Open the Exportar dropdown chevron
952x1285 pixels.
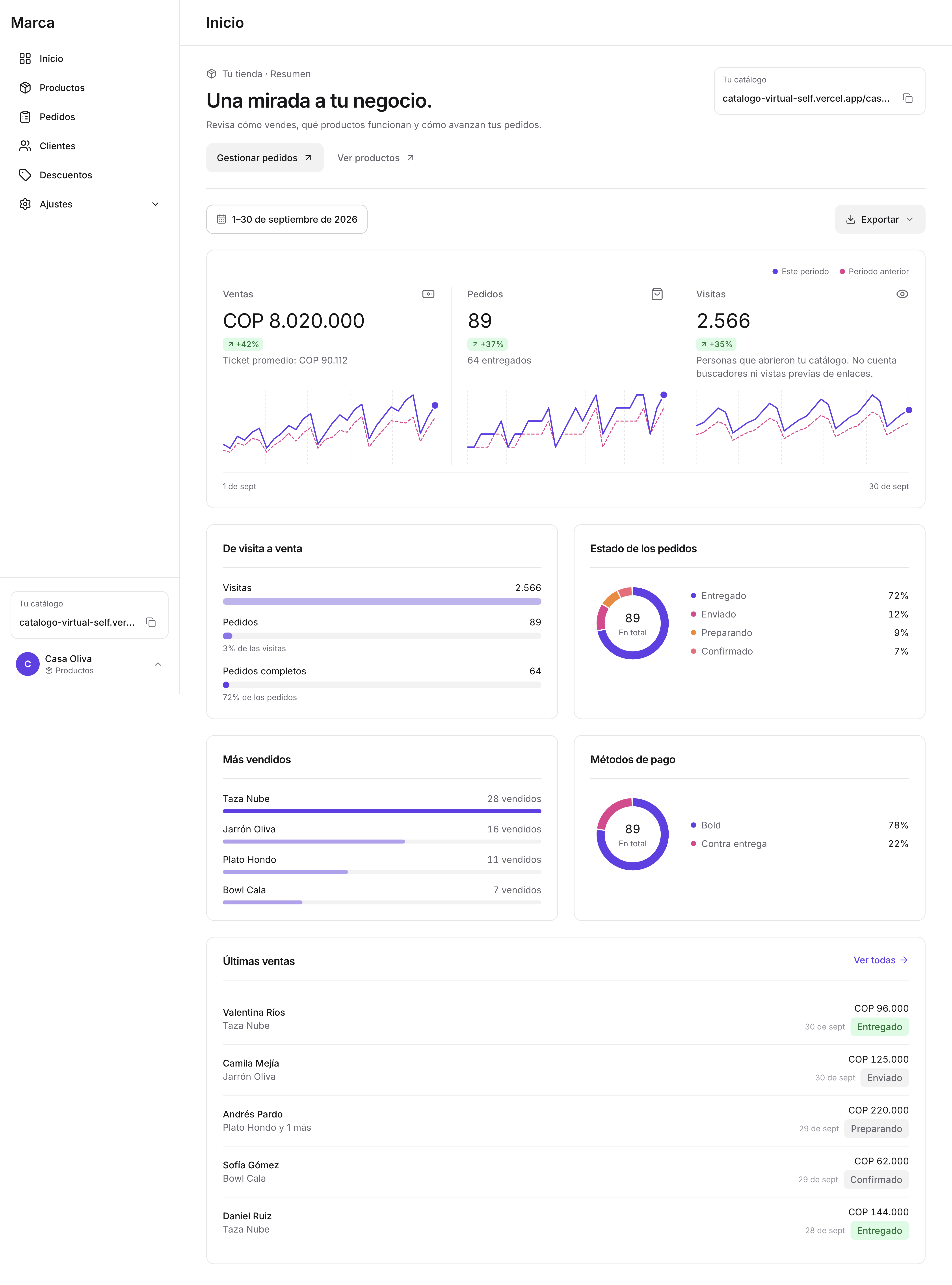click(910, 220)
